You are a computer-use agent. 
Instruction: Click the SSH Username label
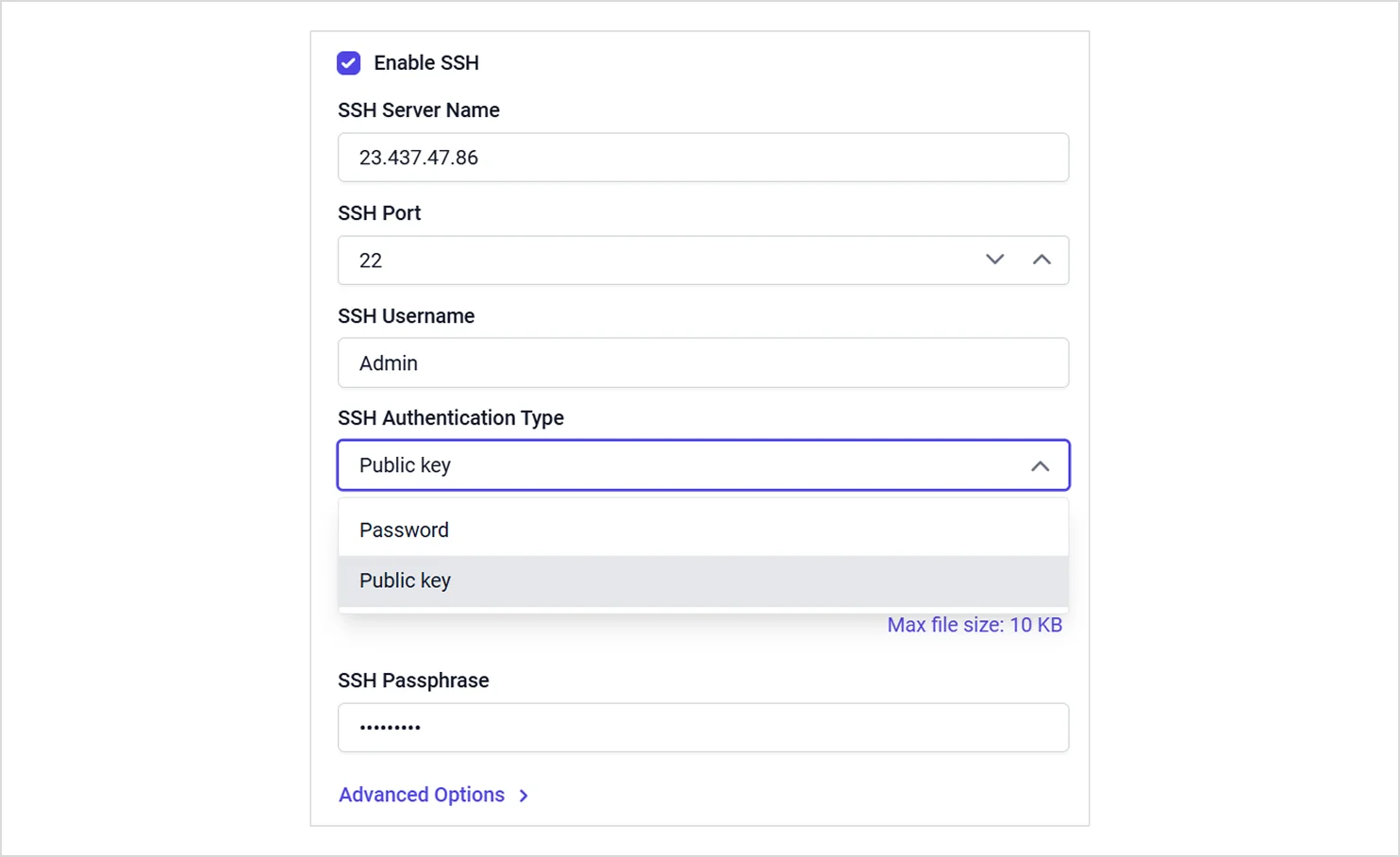406,316
